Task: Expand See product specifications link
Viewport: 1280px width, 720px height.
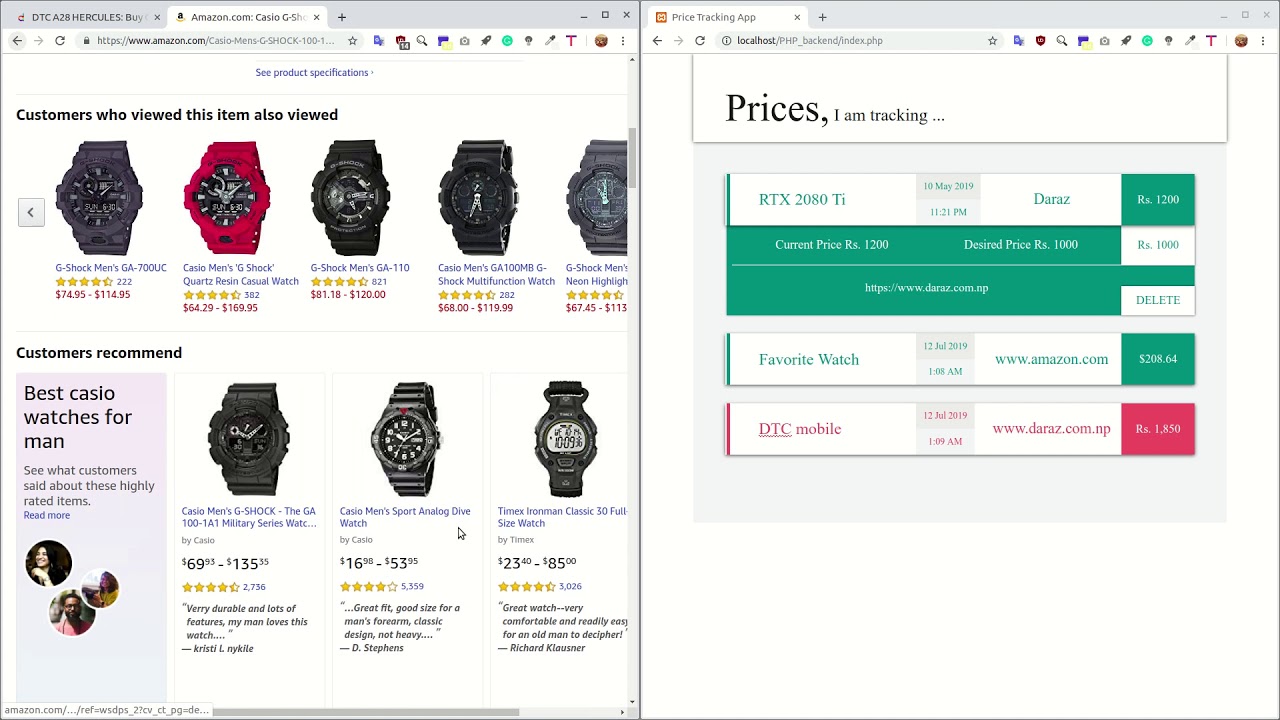Action: 314,72
